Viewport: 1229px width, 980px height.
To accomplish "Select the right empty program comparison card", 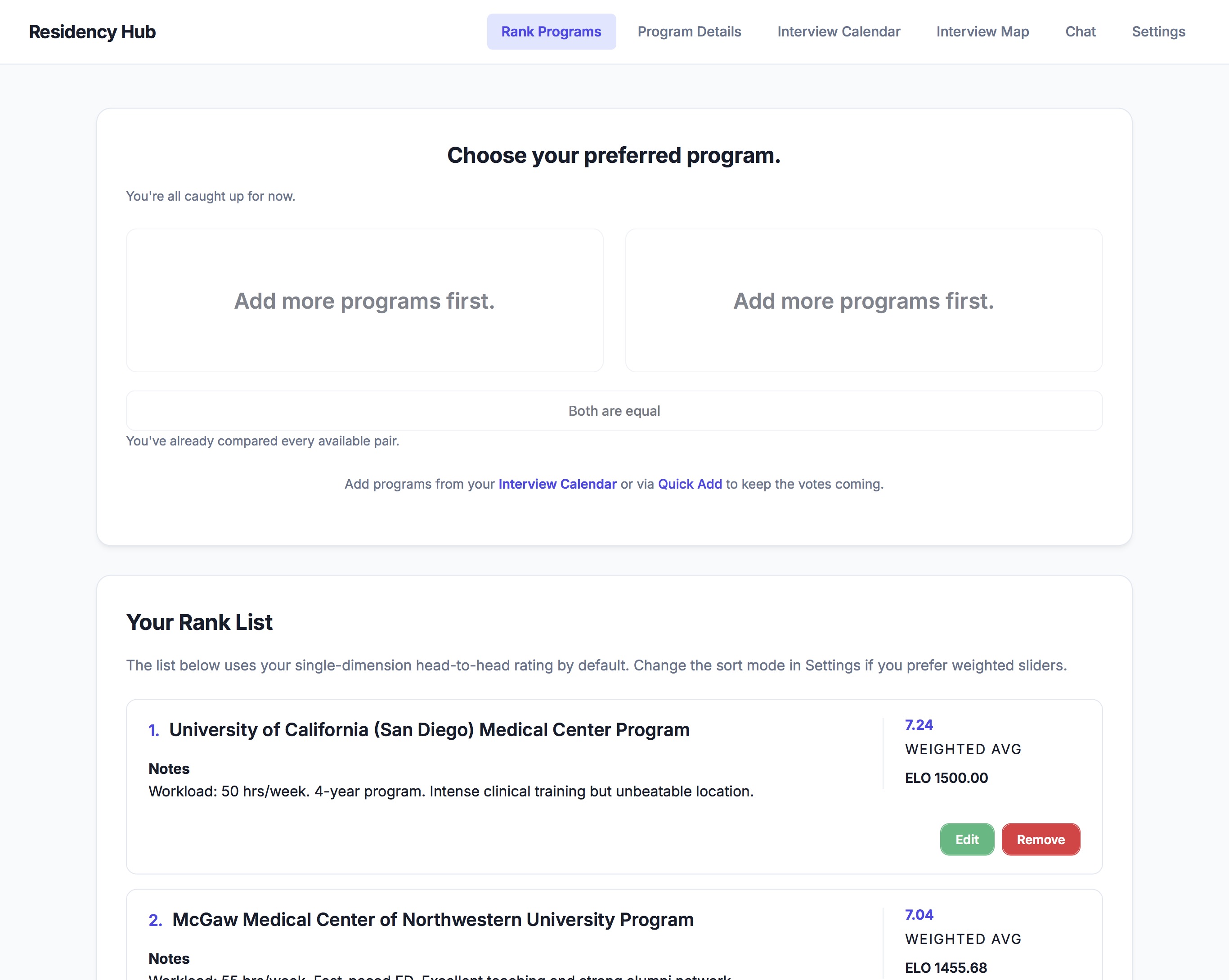I will (x=863, y=301).
